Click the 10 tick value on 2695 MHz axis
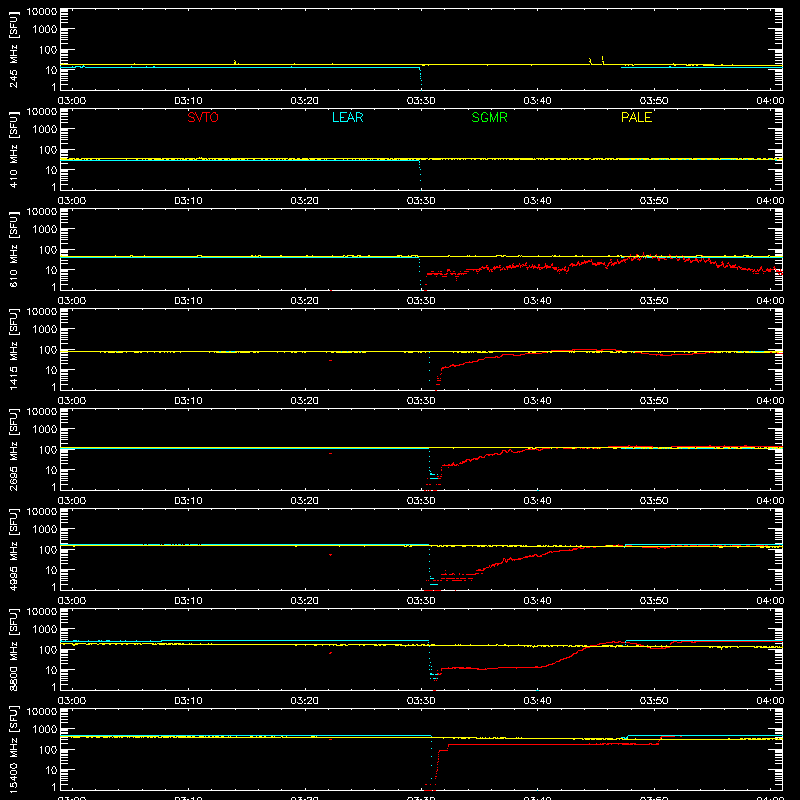Screen dimensions: 800x800 point(51,470)
